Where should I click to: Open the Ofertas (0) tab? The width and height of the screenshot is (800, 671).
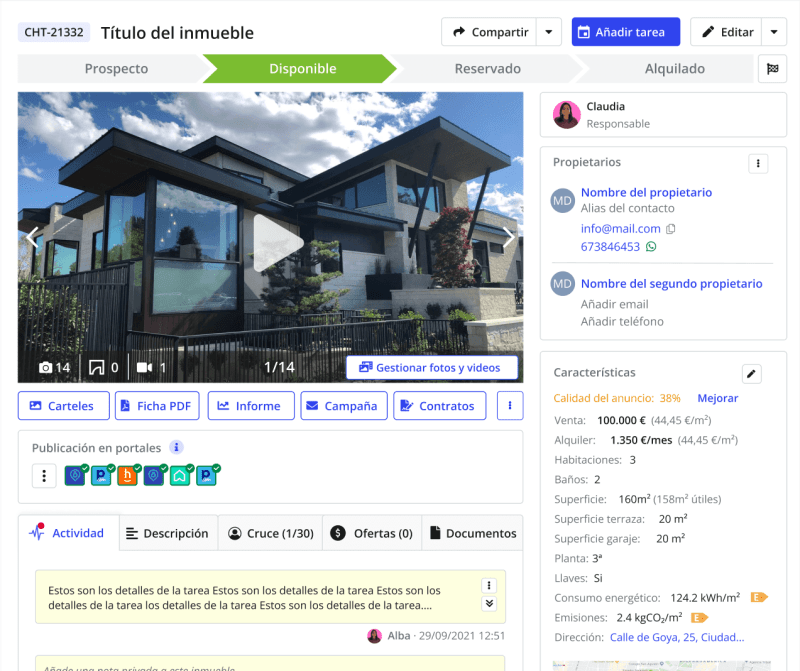pyautogui.click(x=372, y=533)
